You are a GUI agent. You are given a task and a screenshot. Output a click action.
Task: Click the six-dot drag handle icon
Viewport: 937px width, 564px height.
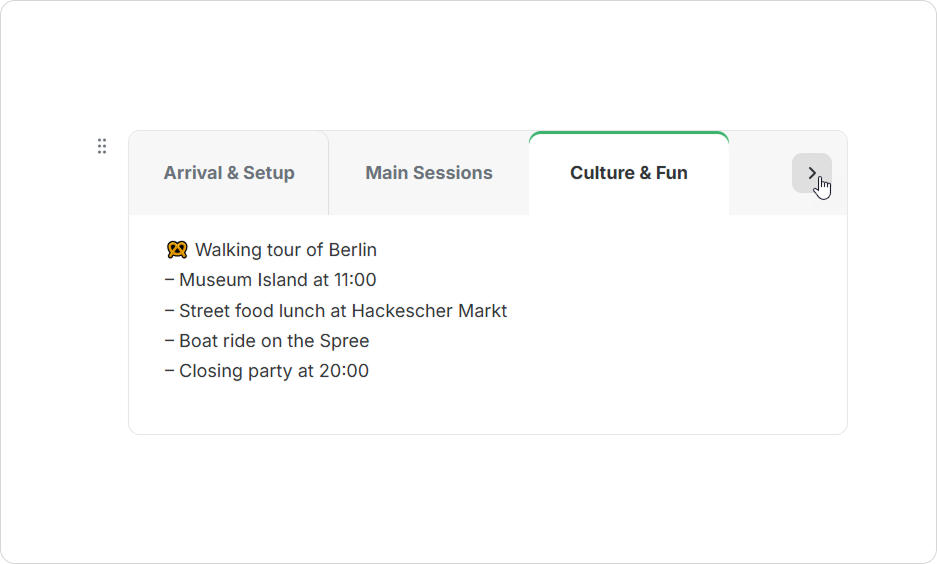(102, 146)
